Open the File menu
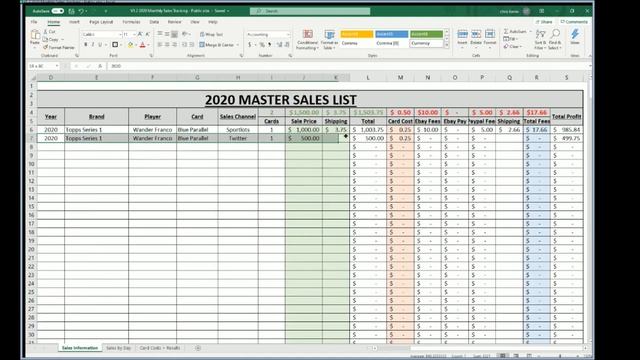The width and height of the screenshot is (640, 360). pos(34,22)
